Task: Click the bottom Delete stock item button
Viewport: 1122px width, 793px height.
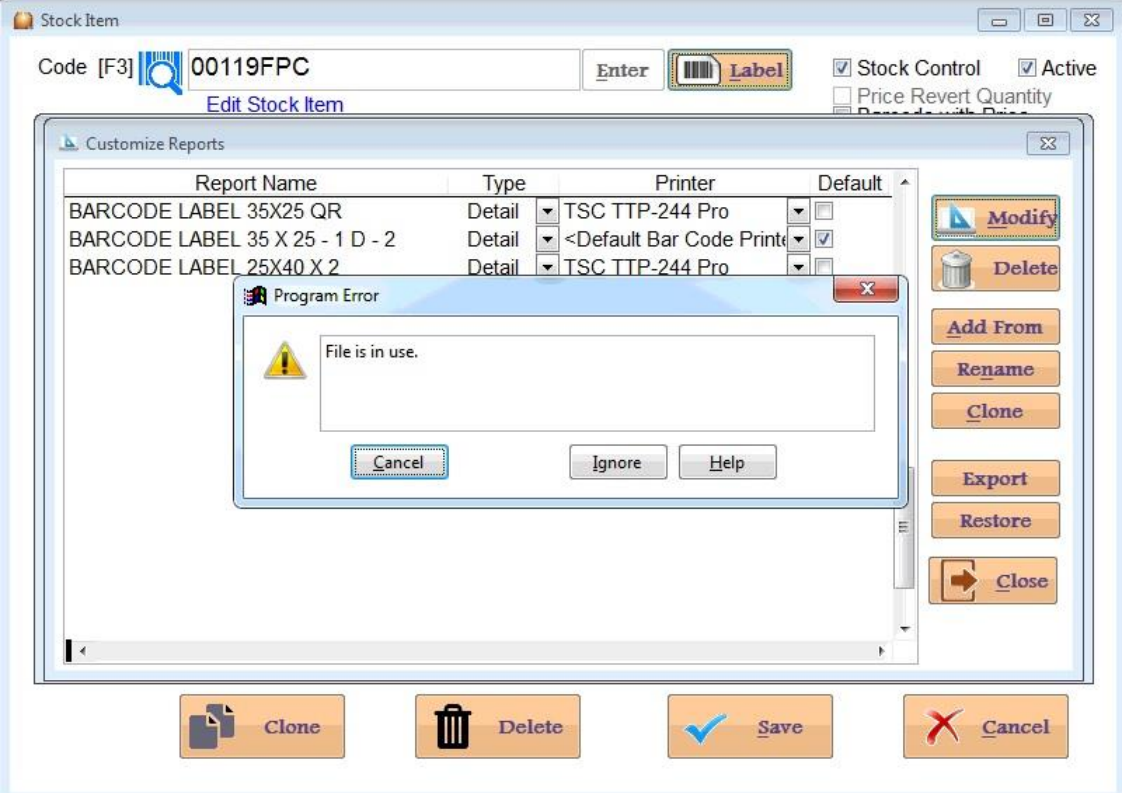Action: coord(497,727)
